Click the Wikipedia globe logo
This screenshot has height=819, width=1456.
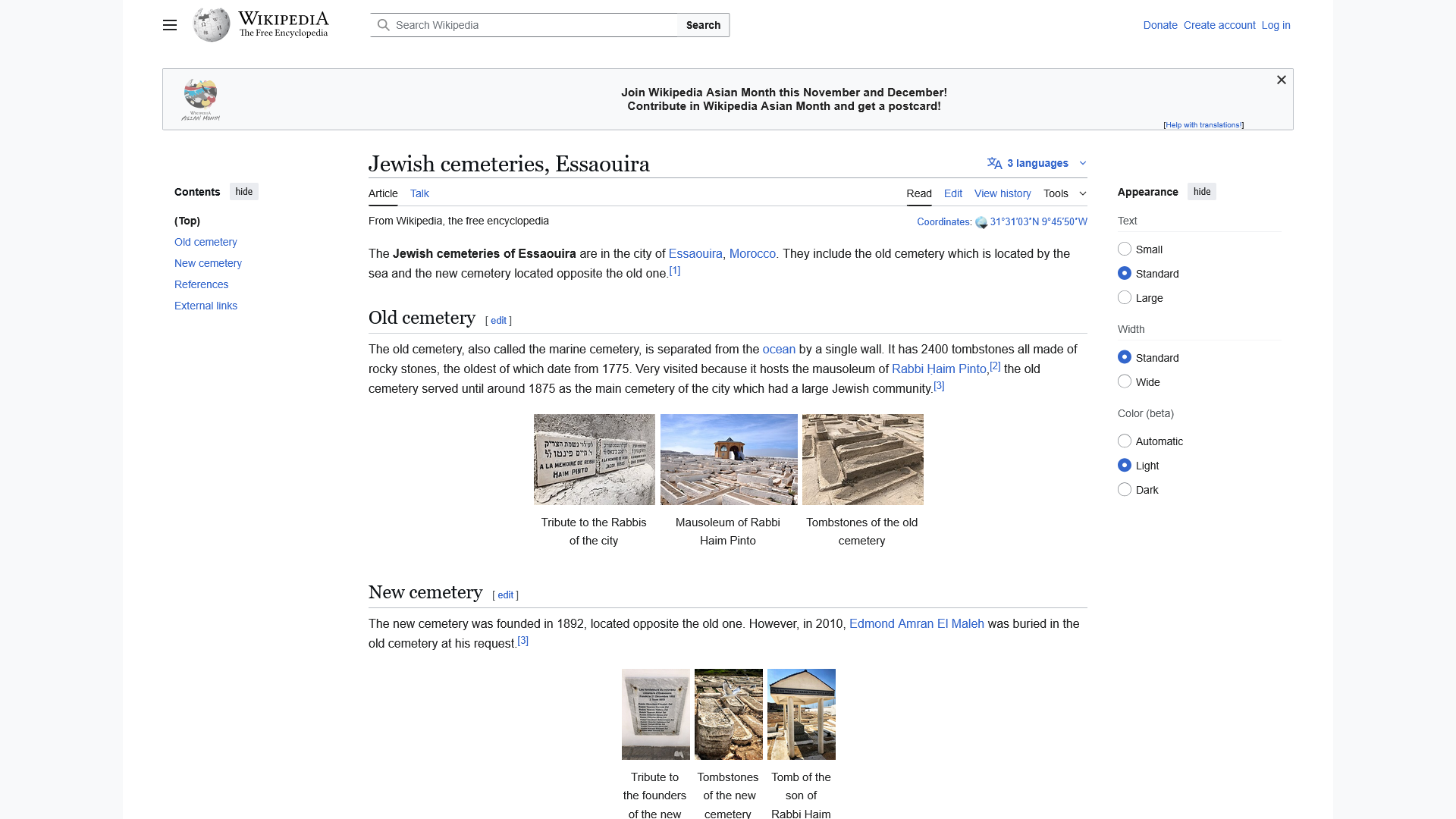tap(210, 24)
